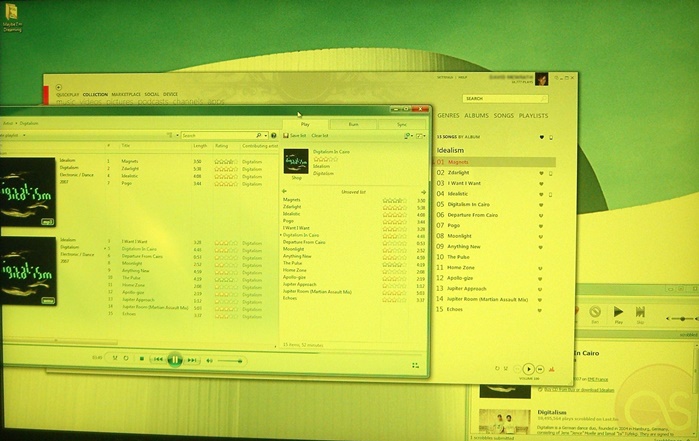The width and height of the screenshot is (699, 441).
Task: Open search options dropdown arrow in Media Player
Action: (x=266, y=135)
